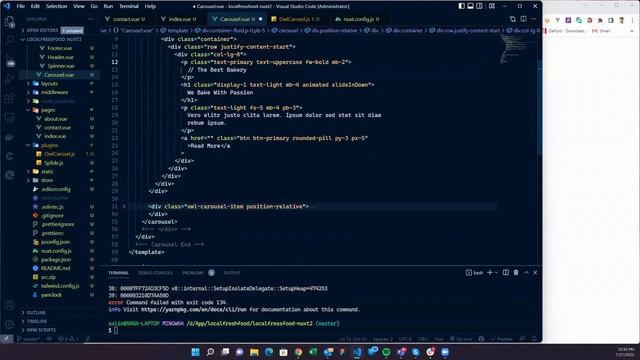This screenshot has height=360, width=640.
Task: Select the bash terminal label
Action: pos(474,273)
